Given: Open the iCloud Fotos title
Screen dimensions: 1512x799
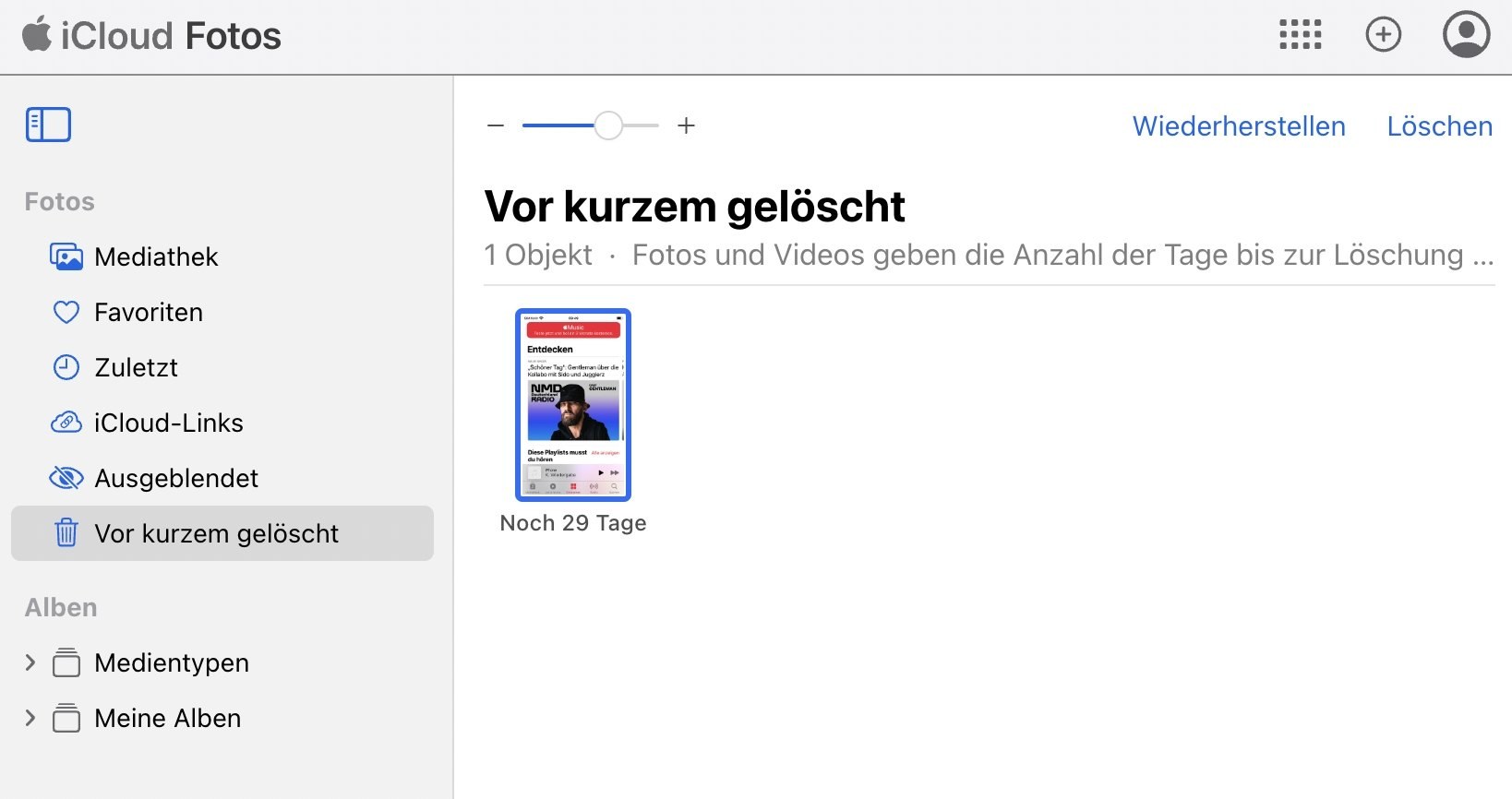Looking at the screenshot, I should tap(171, 36).
